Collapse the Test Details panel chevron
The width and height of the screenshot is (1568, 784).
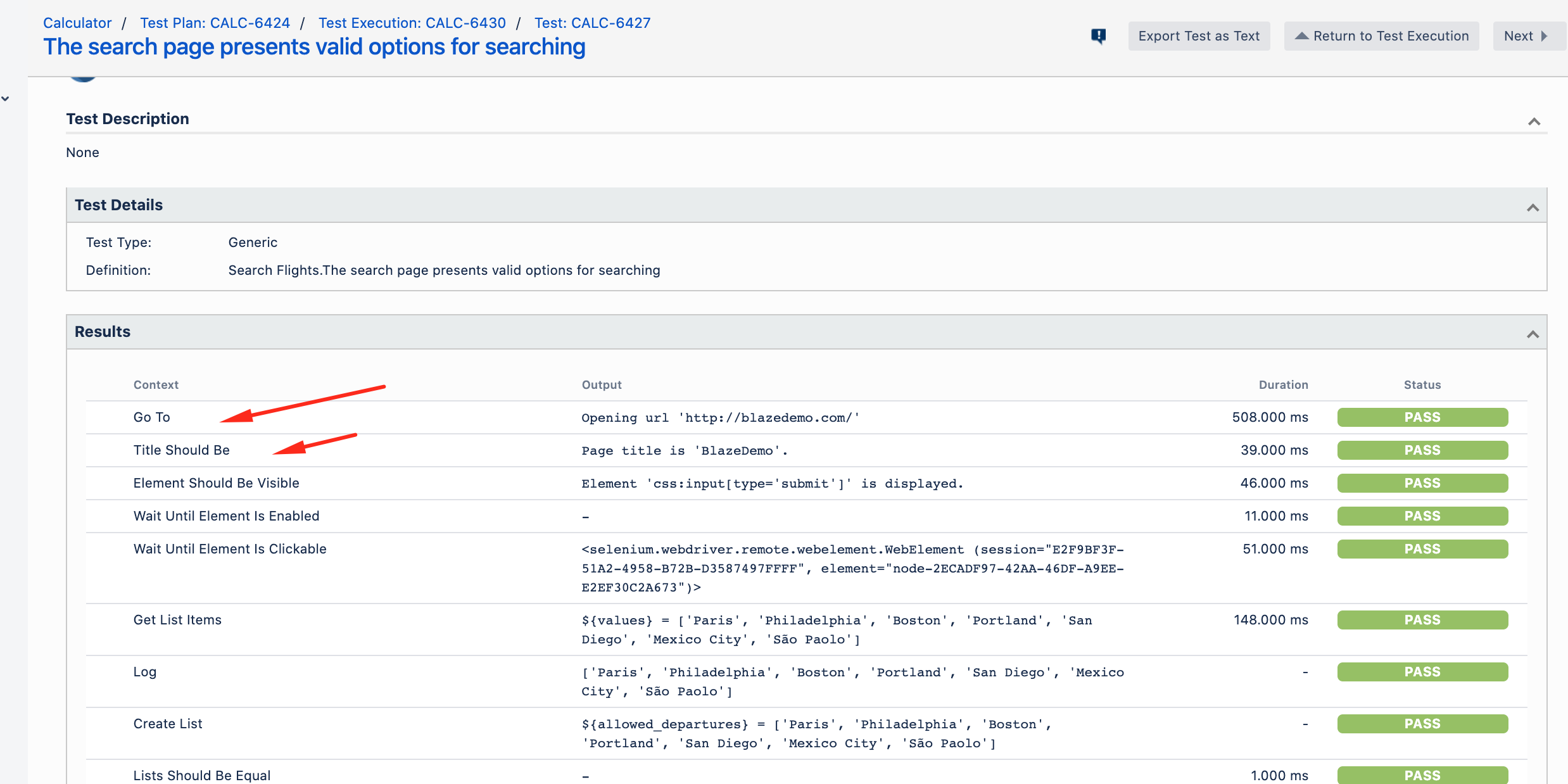pos(1533,208)
